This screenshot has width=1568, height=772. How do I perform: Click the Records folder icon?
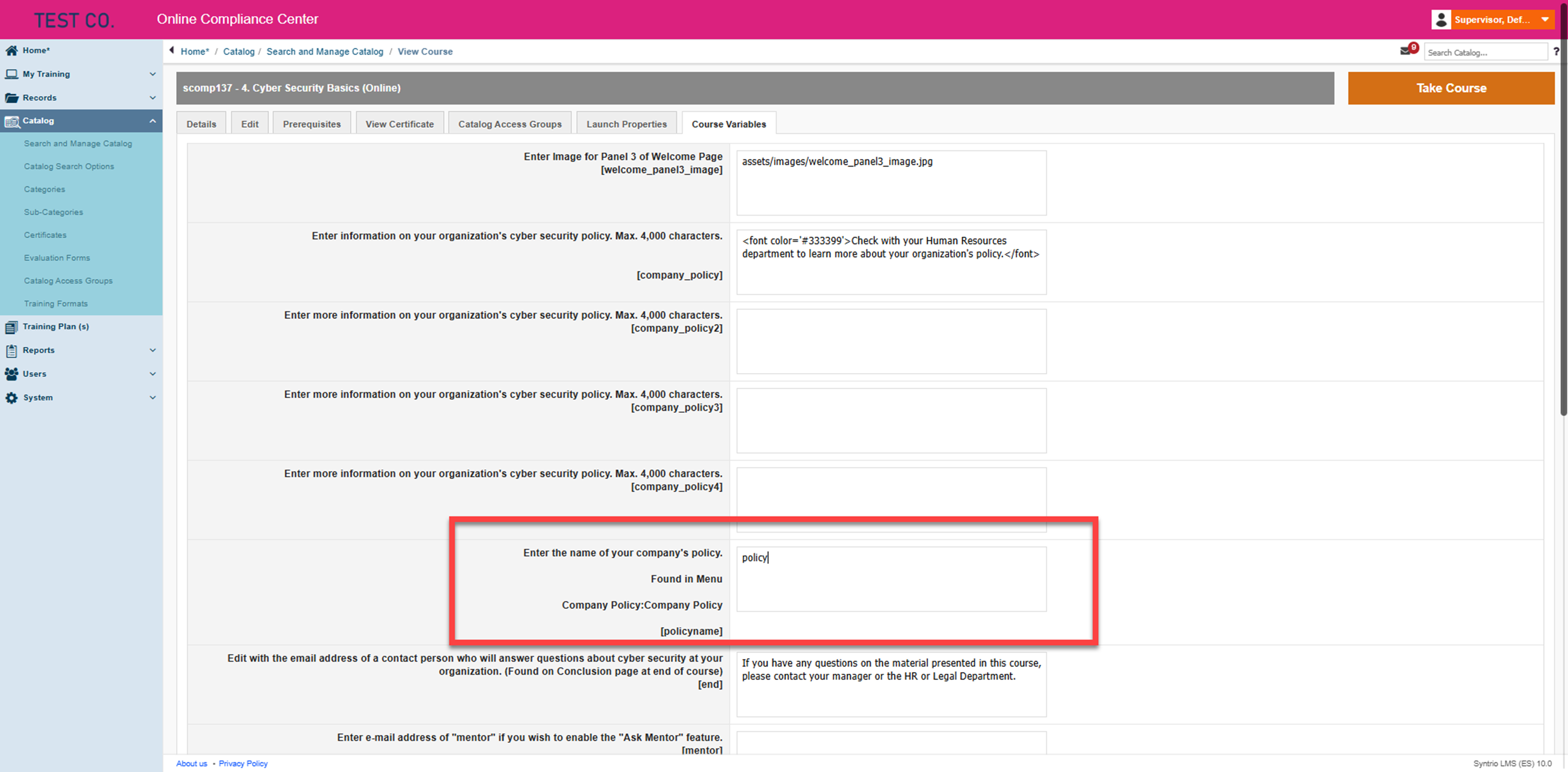click(11, 98)
